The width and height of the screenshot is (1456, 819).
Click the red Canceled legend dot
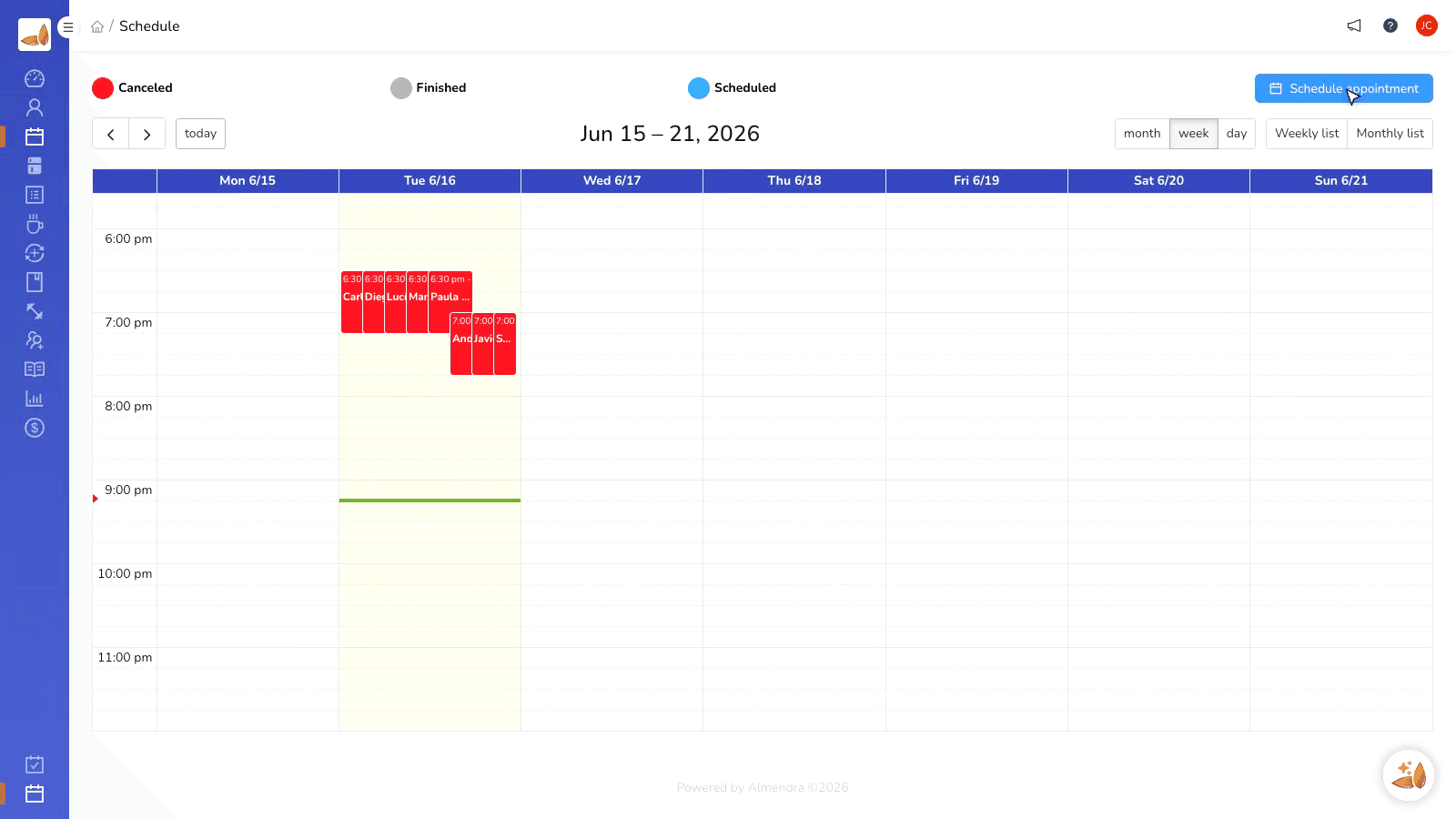pyautogui.click(x=103, y=88)
